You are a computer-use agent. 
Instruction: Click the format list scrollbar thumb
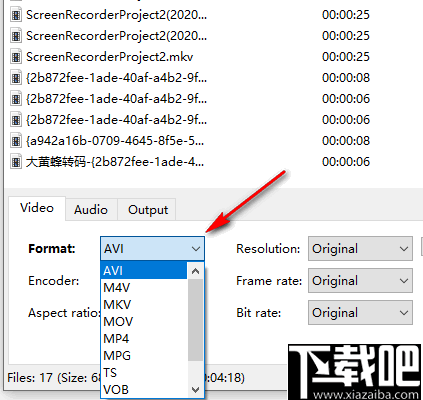tap(196, 320)
